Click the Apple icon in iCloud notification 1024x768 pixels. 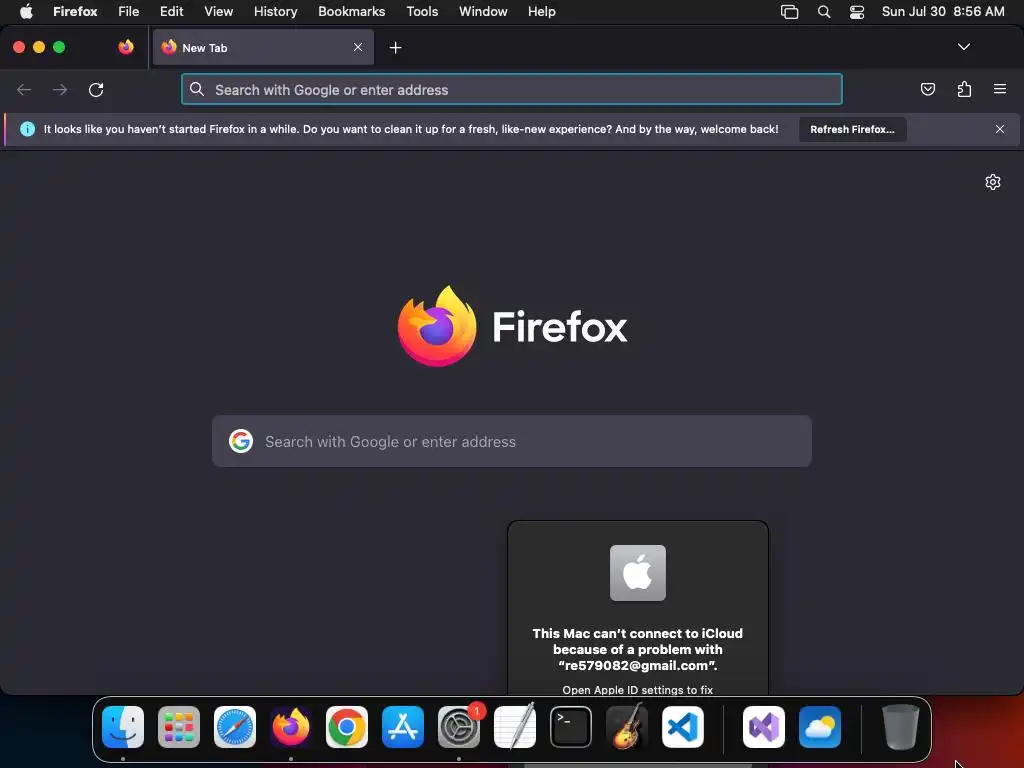pos(637,573)
